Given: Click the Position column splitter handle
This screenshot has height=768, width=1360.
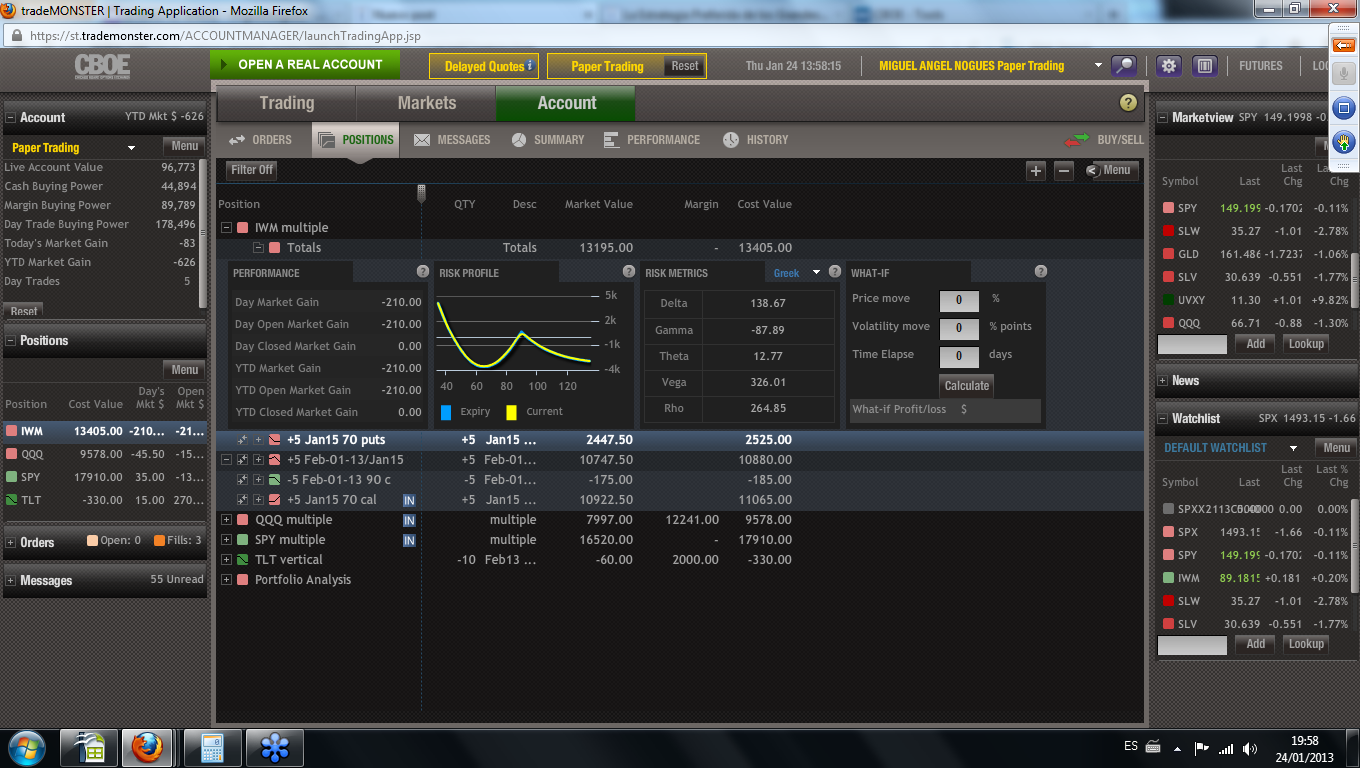Looking at the screenshot, I should click(421, 193).
